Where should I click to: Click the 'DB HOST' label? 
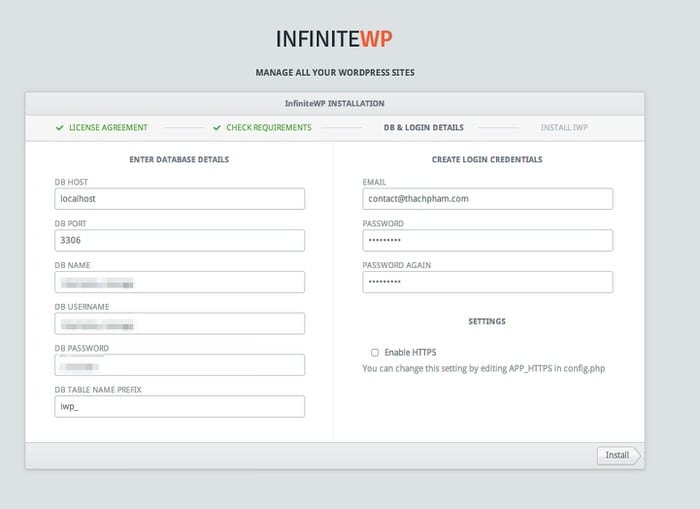click(x=71, y=182)
